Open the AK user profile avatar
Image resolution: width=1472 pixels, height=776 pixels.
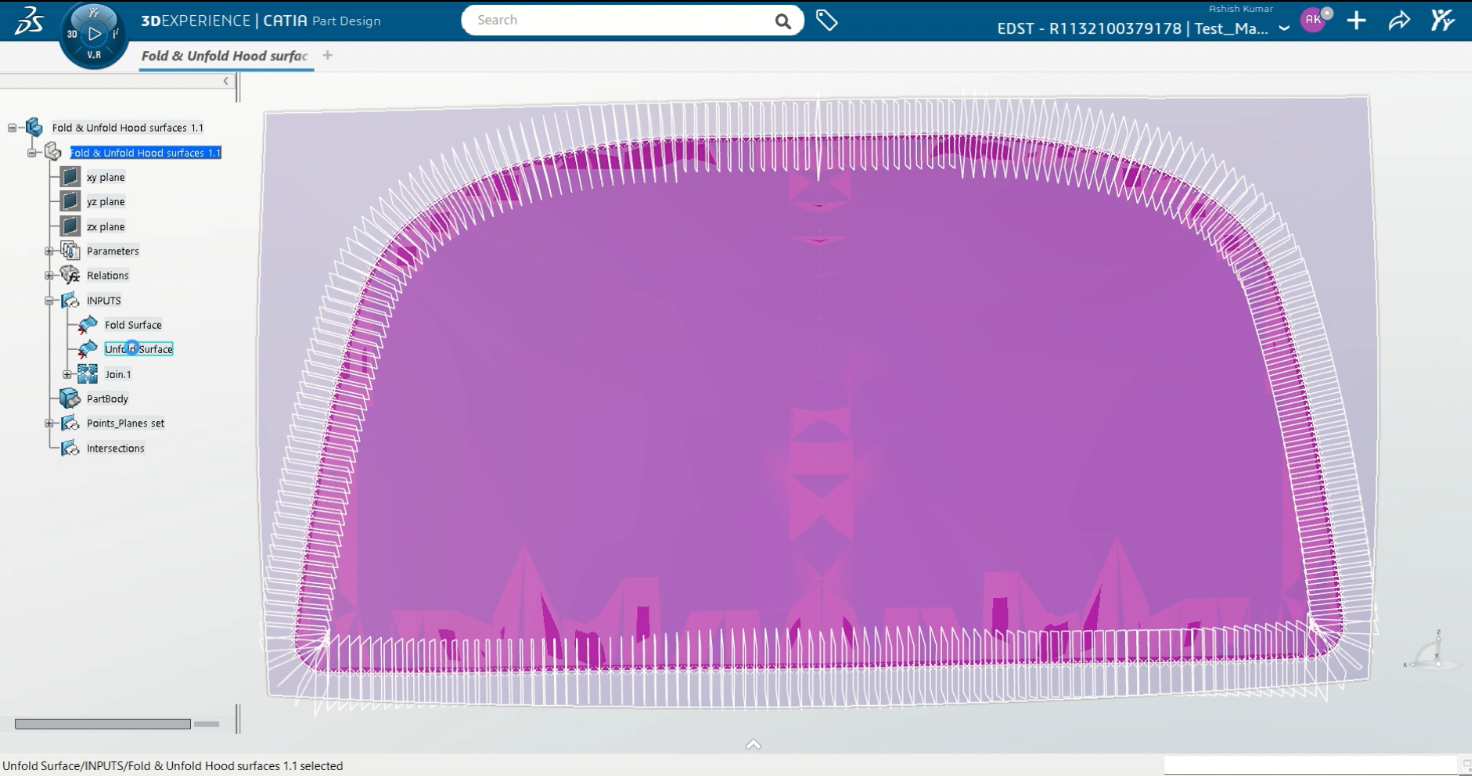pos(1313,20)
